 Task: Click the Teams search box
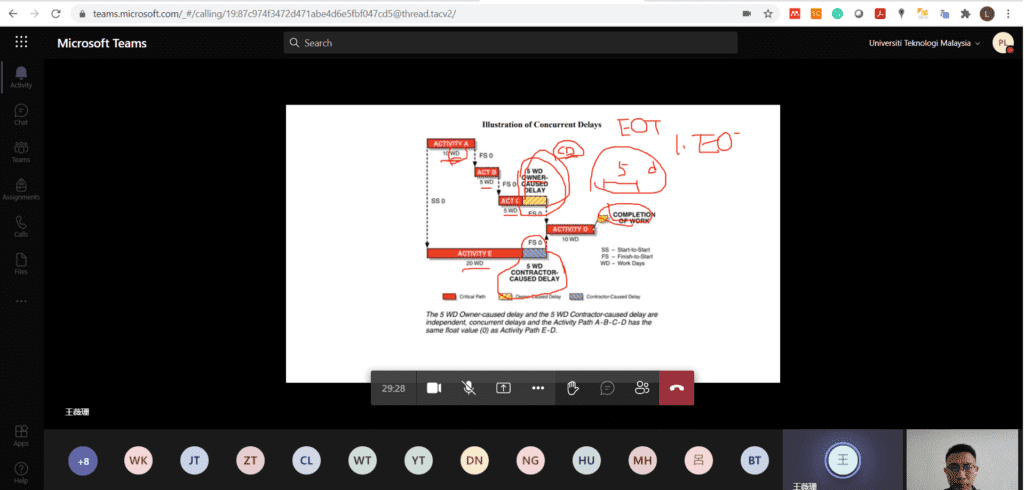pos(510,43)
